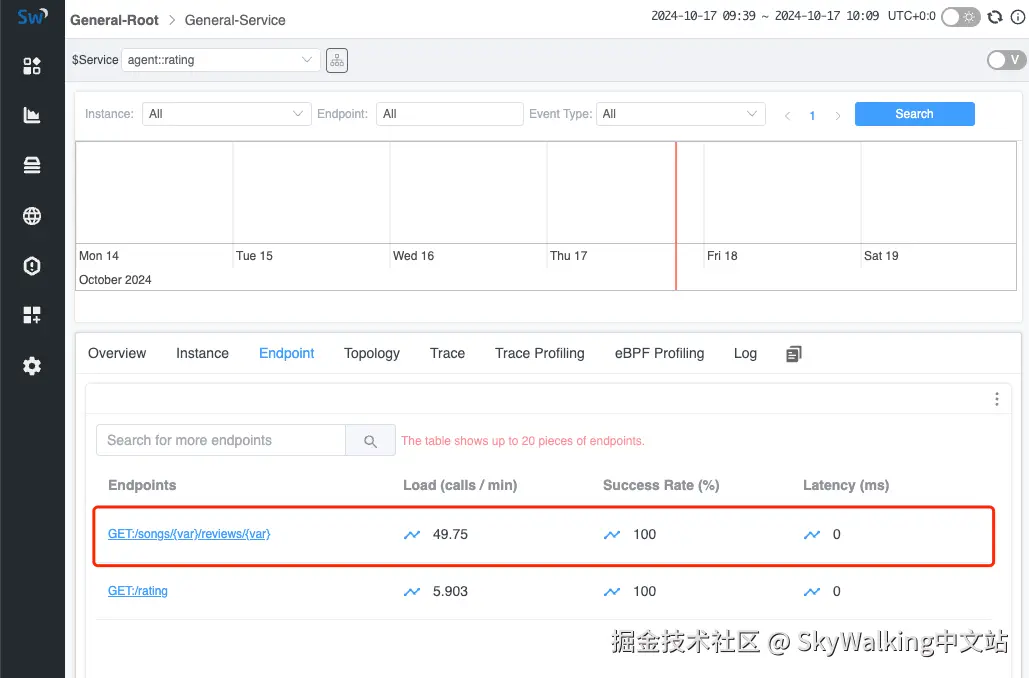Screen dimensions: 1029x678
Task: Click the info icon in header
Action: point(1017,16)
